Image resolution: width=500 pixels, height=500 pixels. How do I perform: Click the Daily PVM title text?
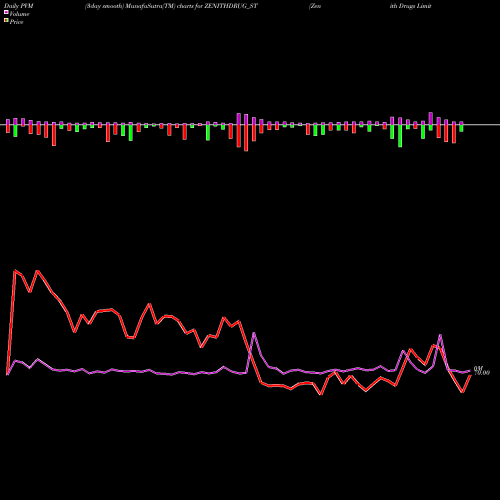(x=19, y=6)
